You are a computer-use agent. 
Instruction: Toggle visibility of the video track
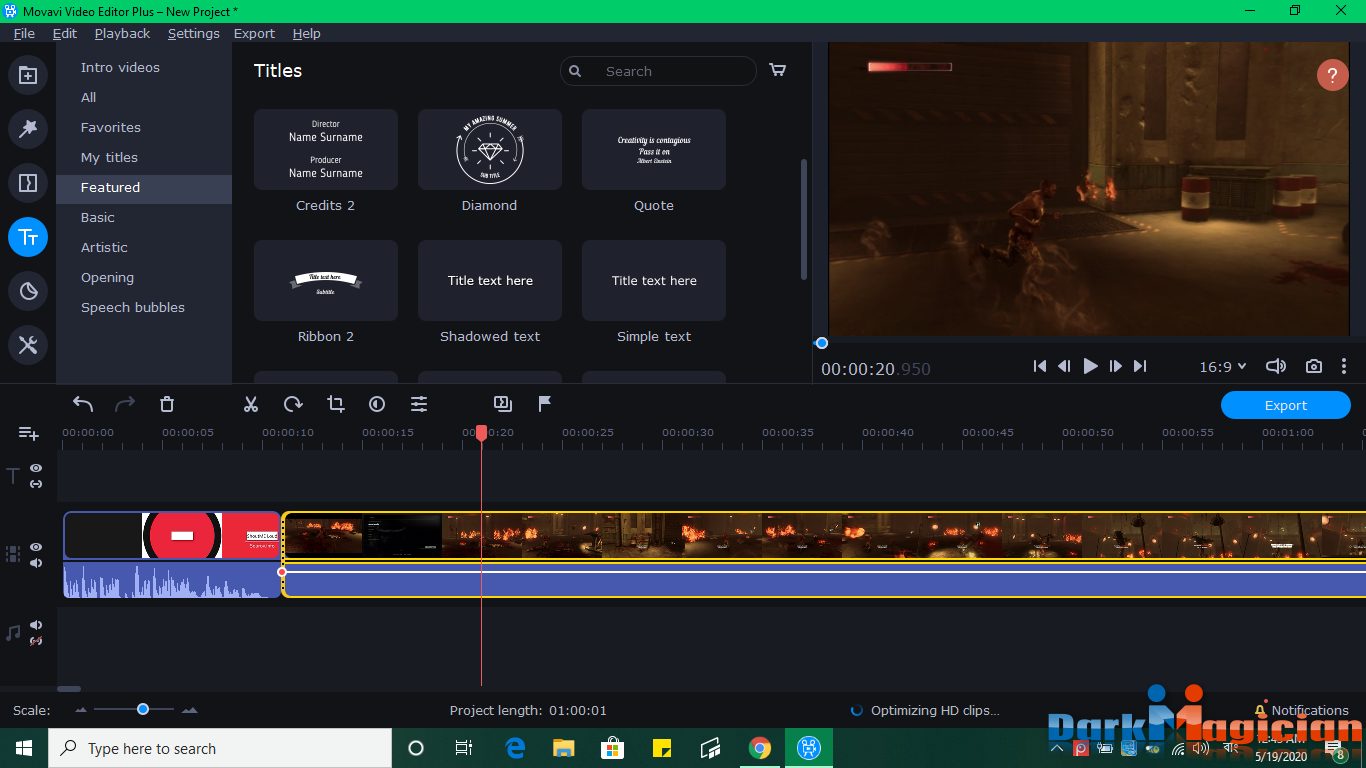pos(36,547)
